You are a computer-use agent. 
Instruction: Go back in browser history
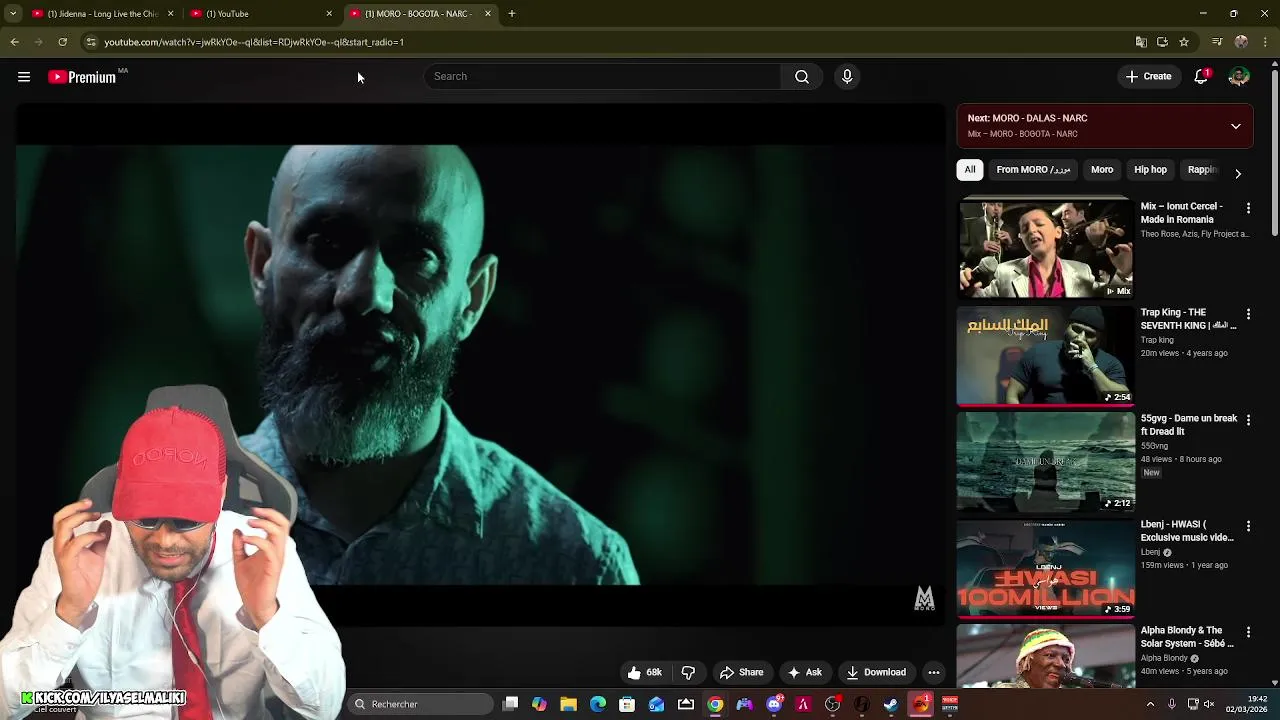coord(14,42)
